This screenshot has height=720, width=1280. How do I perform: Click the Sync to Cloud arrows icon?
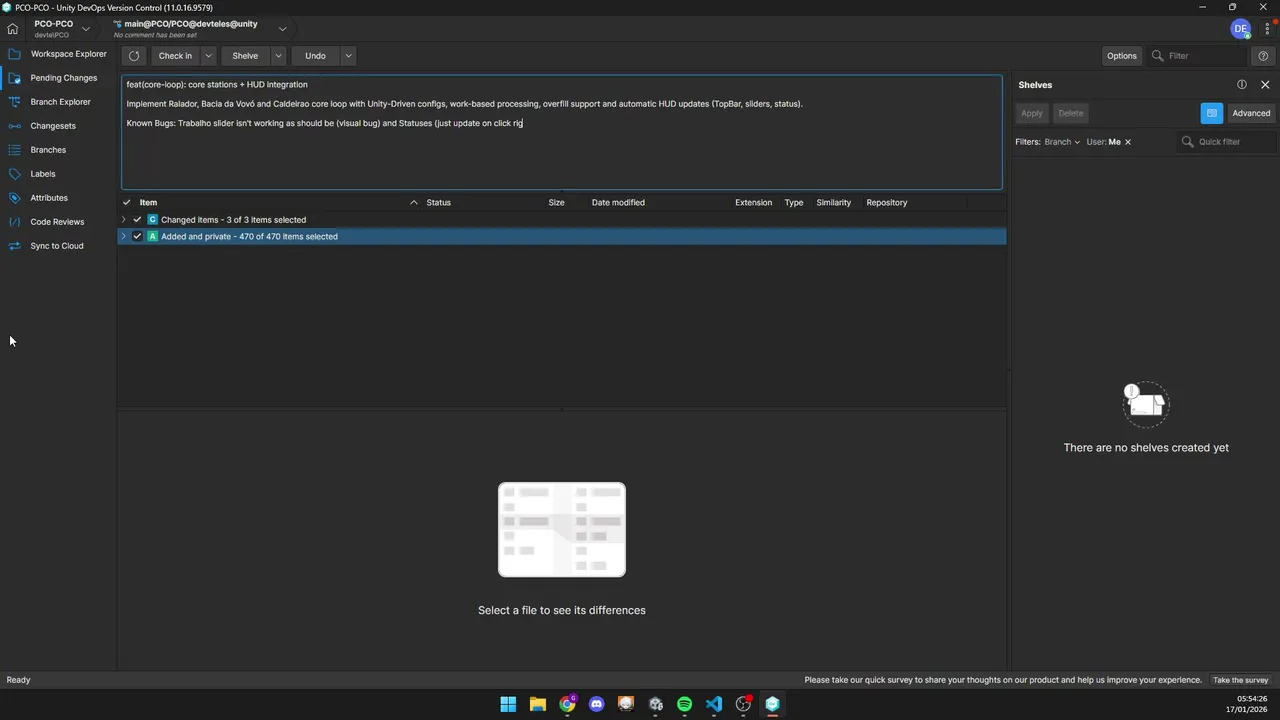click(14, 246)
